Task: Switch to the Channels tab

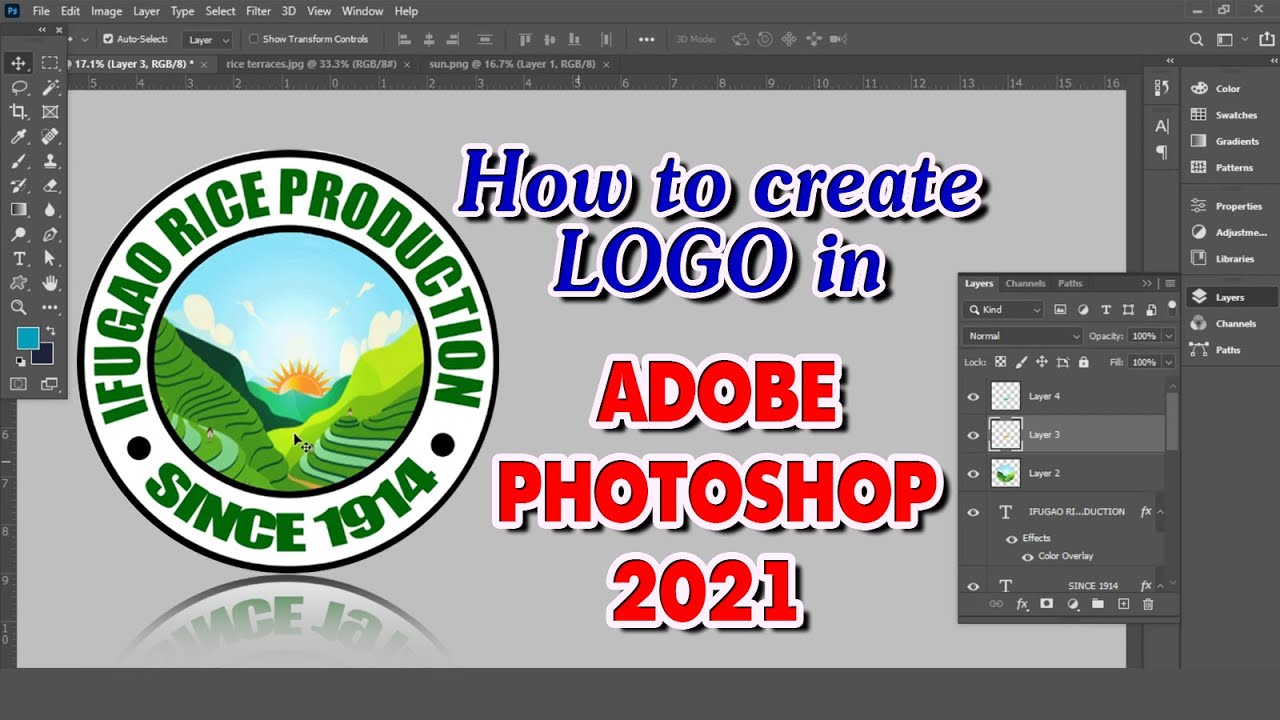Action: (x=1025, y=284)
